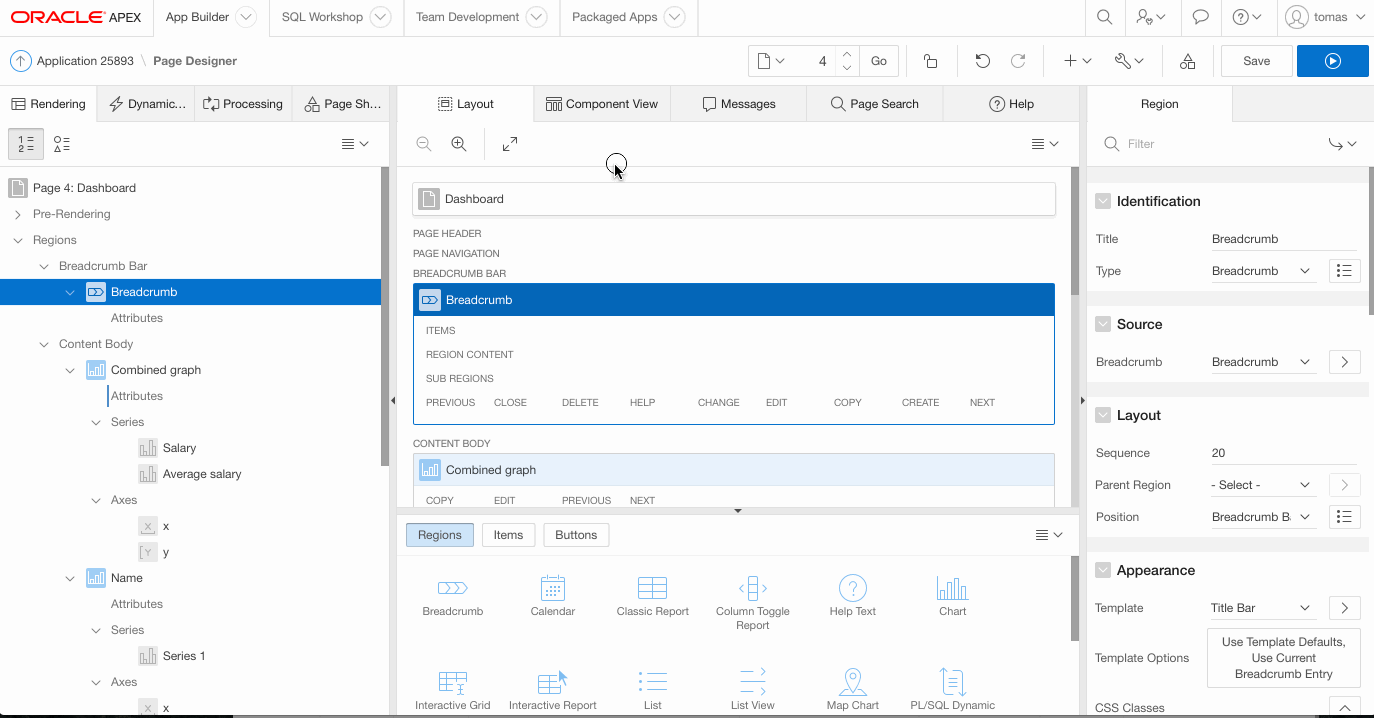1374x718 pixels.
Task: Click the Save button
Action: pyautogui.click(x=1256, y=61)
